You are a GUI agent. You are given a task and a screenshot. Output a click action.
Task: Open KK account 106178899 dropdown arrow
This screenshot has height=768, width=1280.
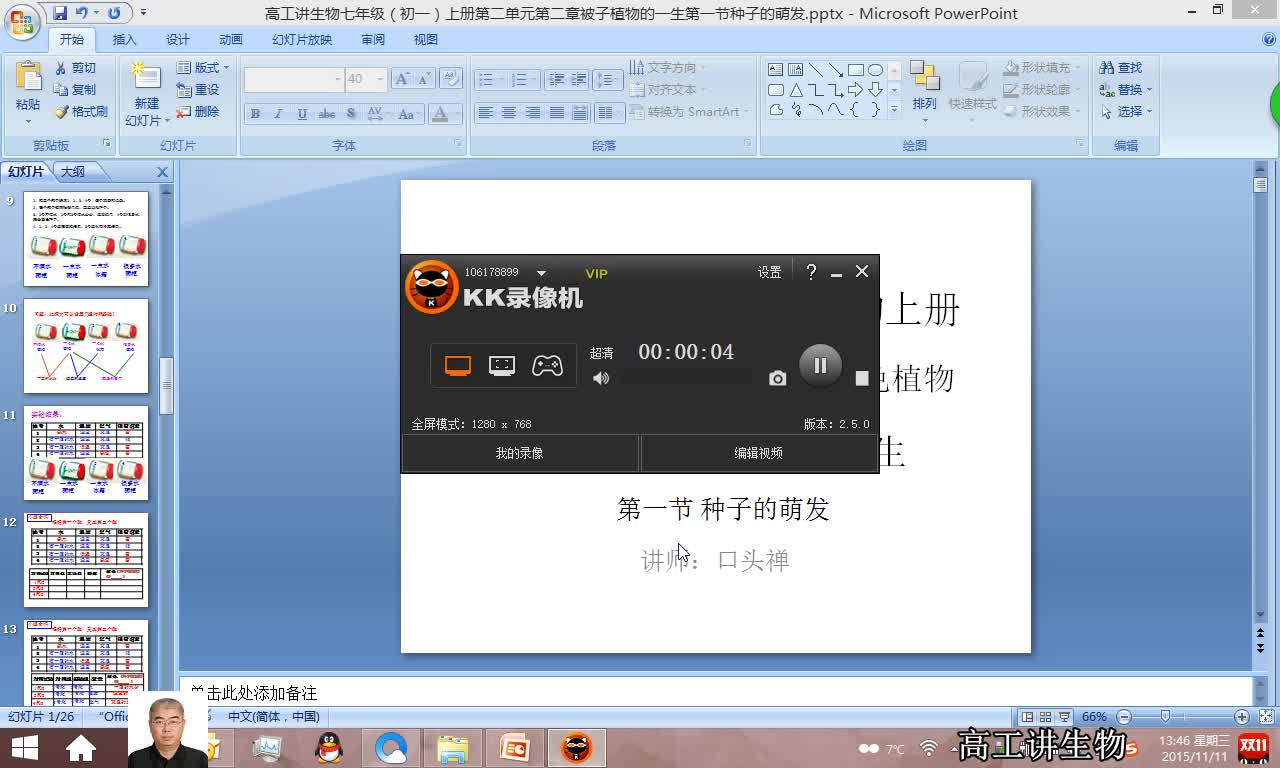541,273
